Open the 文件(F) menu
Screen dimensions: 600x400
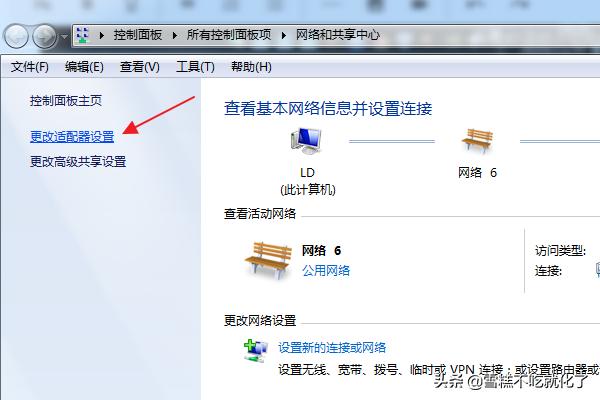click(30, 67)
